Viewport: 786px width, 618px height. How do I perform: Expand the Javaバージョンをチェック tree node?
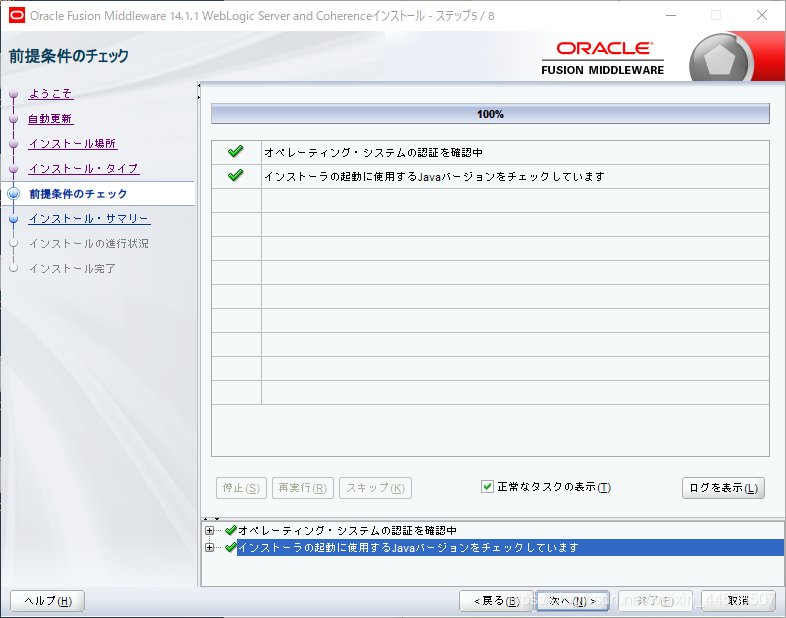pos(210,547)
